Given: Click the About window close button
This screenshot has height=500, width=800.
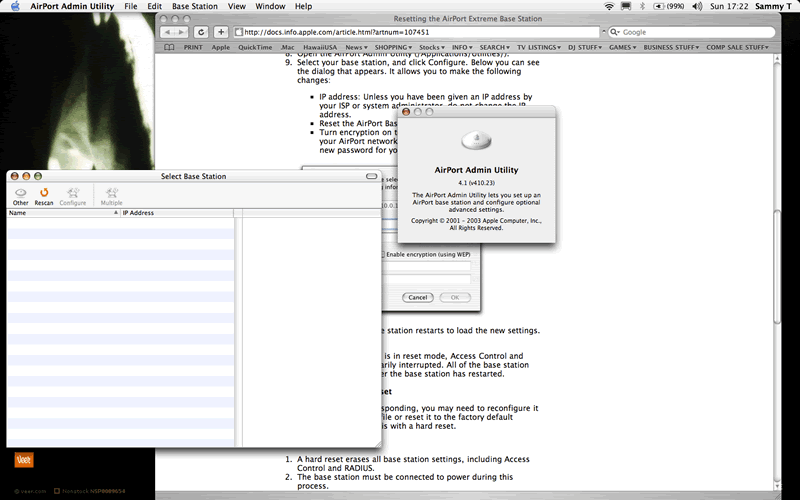Looking at the screenshot, I should click(x=406, y=112).
